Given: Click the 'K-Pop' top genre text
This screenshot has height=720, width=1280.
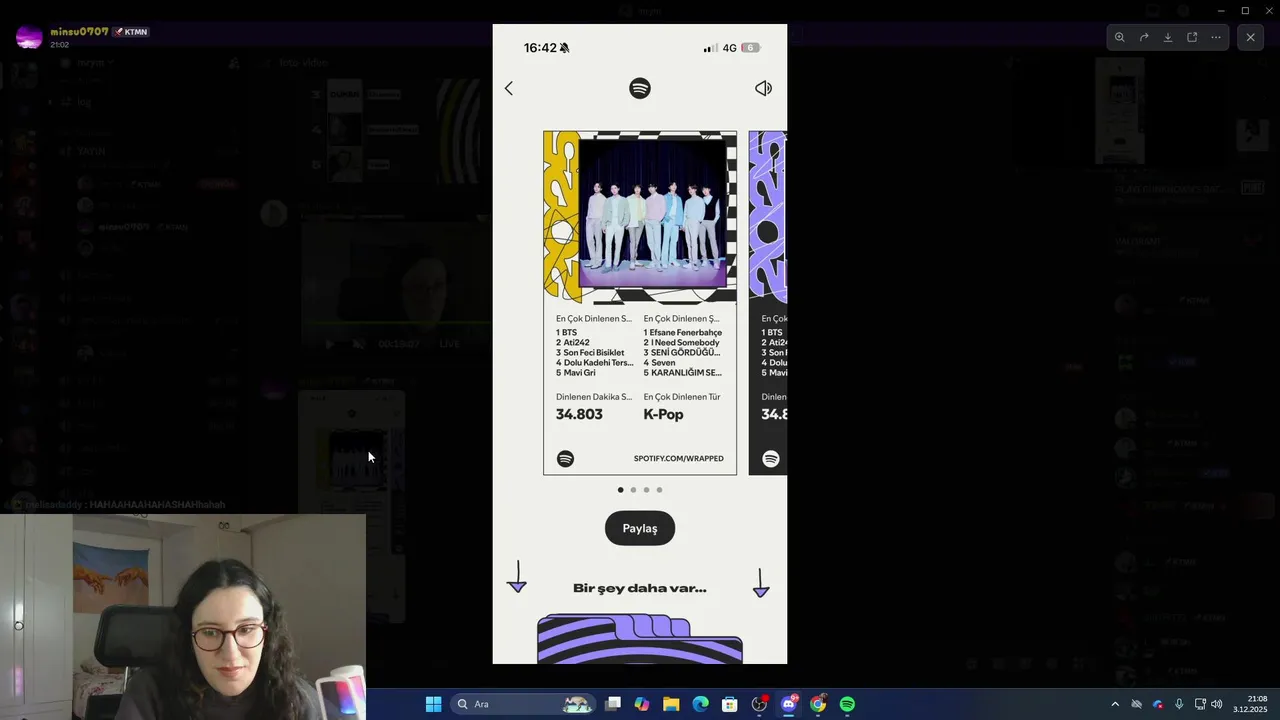Looking at the screenshot, I should click(x=663, y=414).
